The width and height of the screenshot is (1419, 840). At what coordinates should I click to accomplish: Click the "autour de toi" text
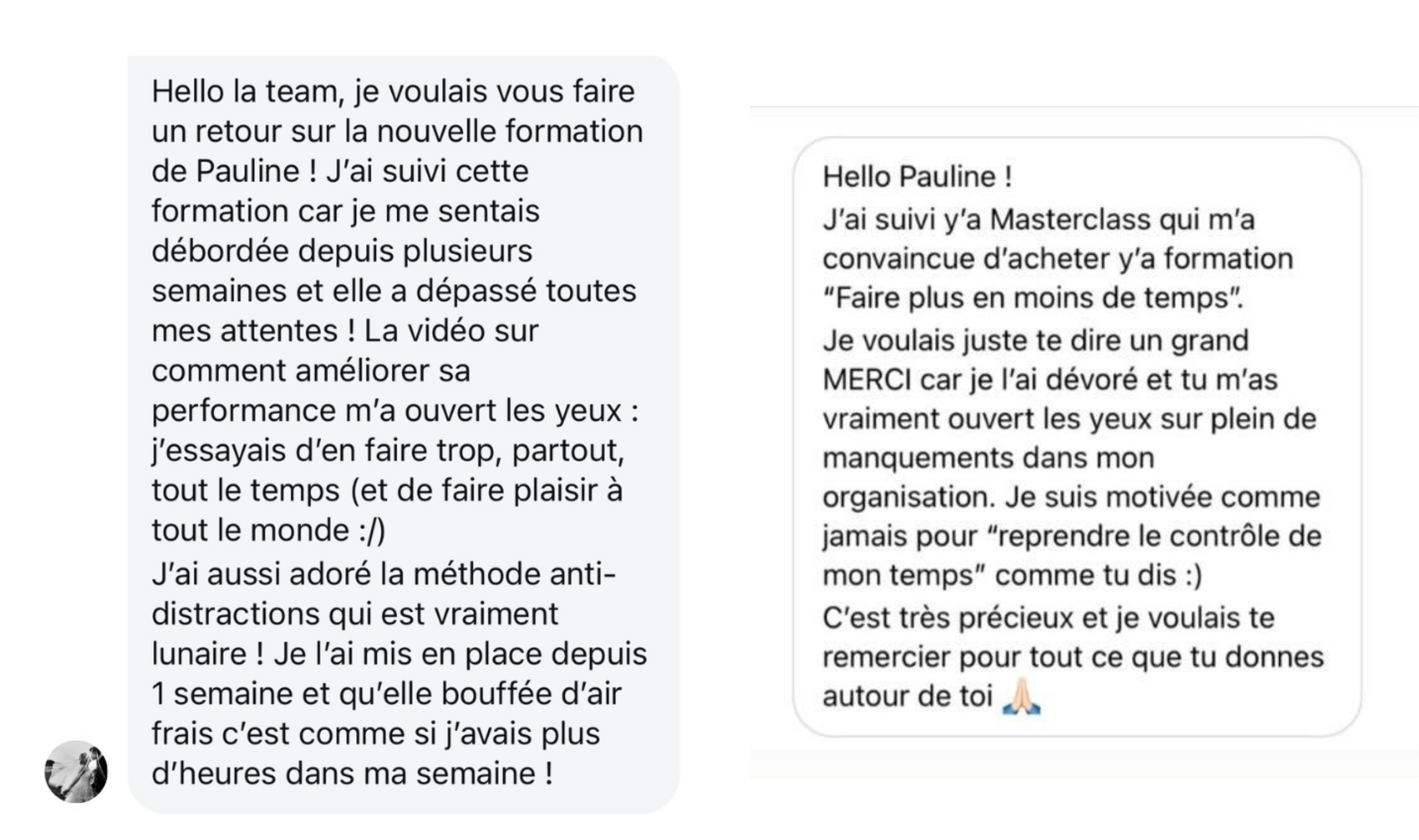click(907, 696)
